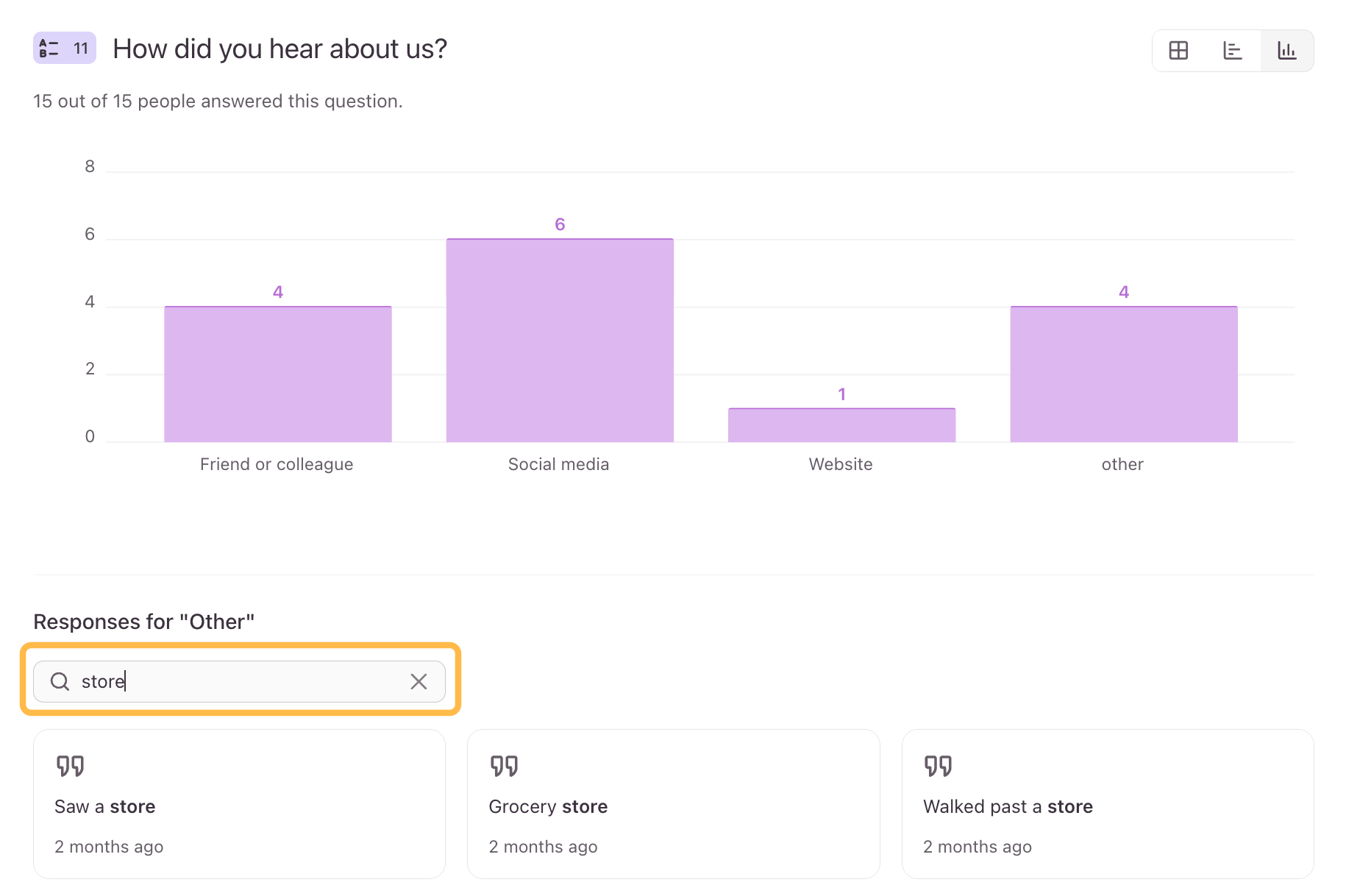Viewport: 1346px width, 896px height.
Task: Click the short "Website" bar
Action: (x=841, y=425)
